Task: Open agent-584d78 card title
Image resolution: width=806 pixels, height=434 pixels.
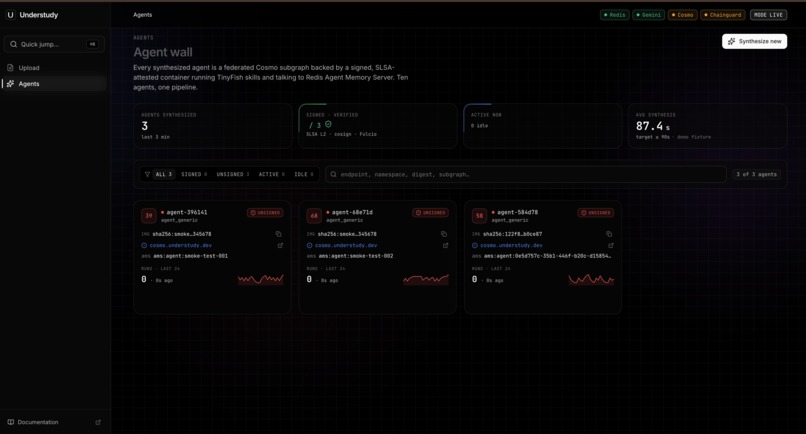Action: pyautogui.click(x=518, y=212)
